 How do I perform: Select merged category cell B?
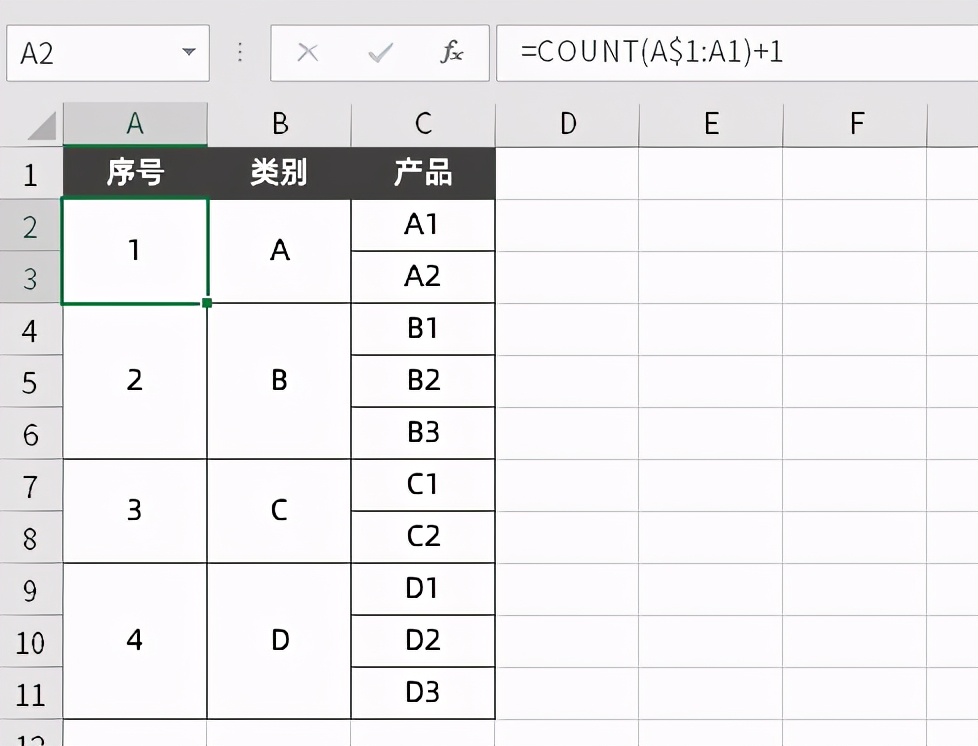click(x=279, y=381)
